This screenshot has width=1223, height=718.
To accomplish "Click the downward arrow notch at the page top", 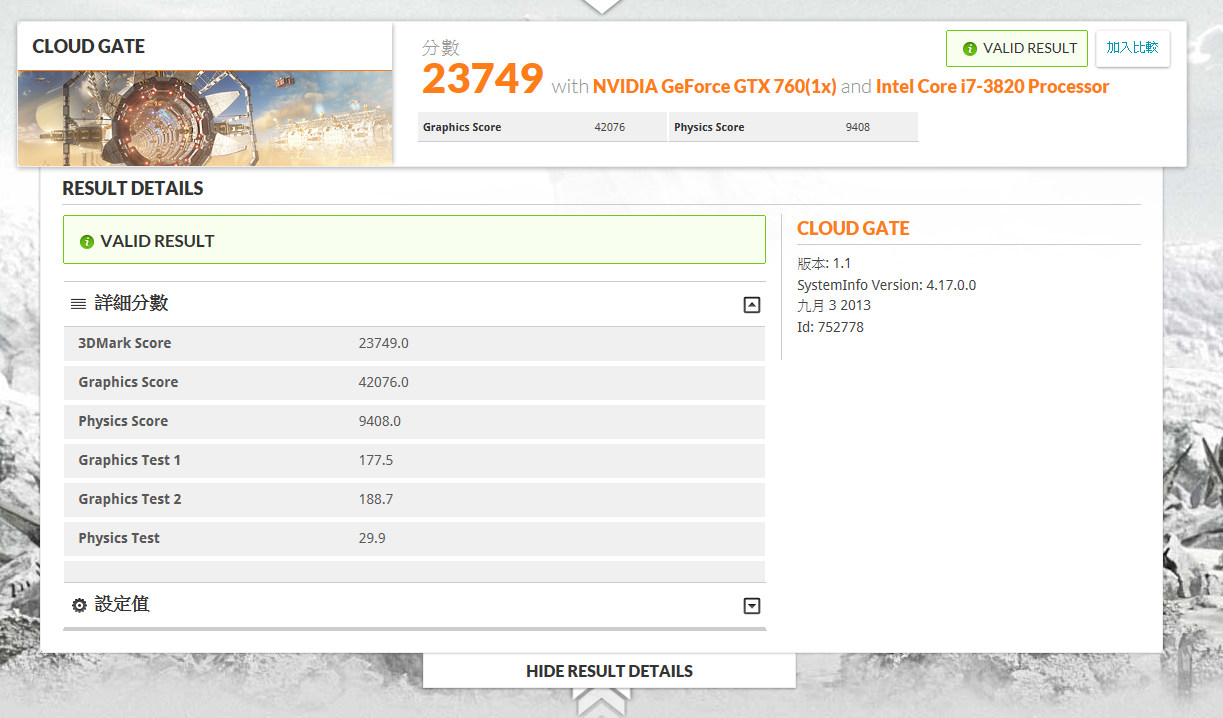I will (x=602, y=6).
